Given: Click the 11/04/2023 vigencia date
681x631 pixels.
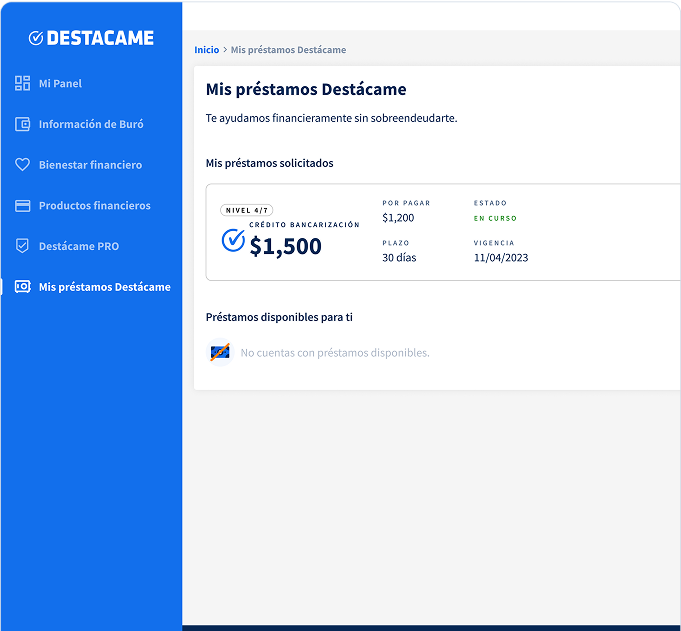Looking at the screenshot, I should click(x=501, y=258).
